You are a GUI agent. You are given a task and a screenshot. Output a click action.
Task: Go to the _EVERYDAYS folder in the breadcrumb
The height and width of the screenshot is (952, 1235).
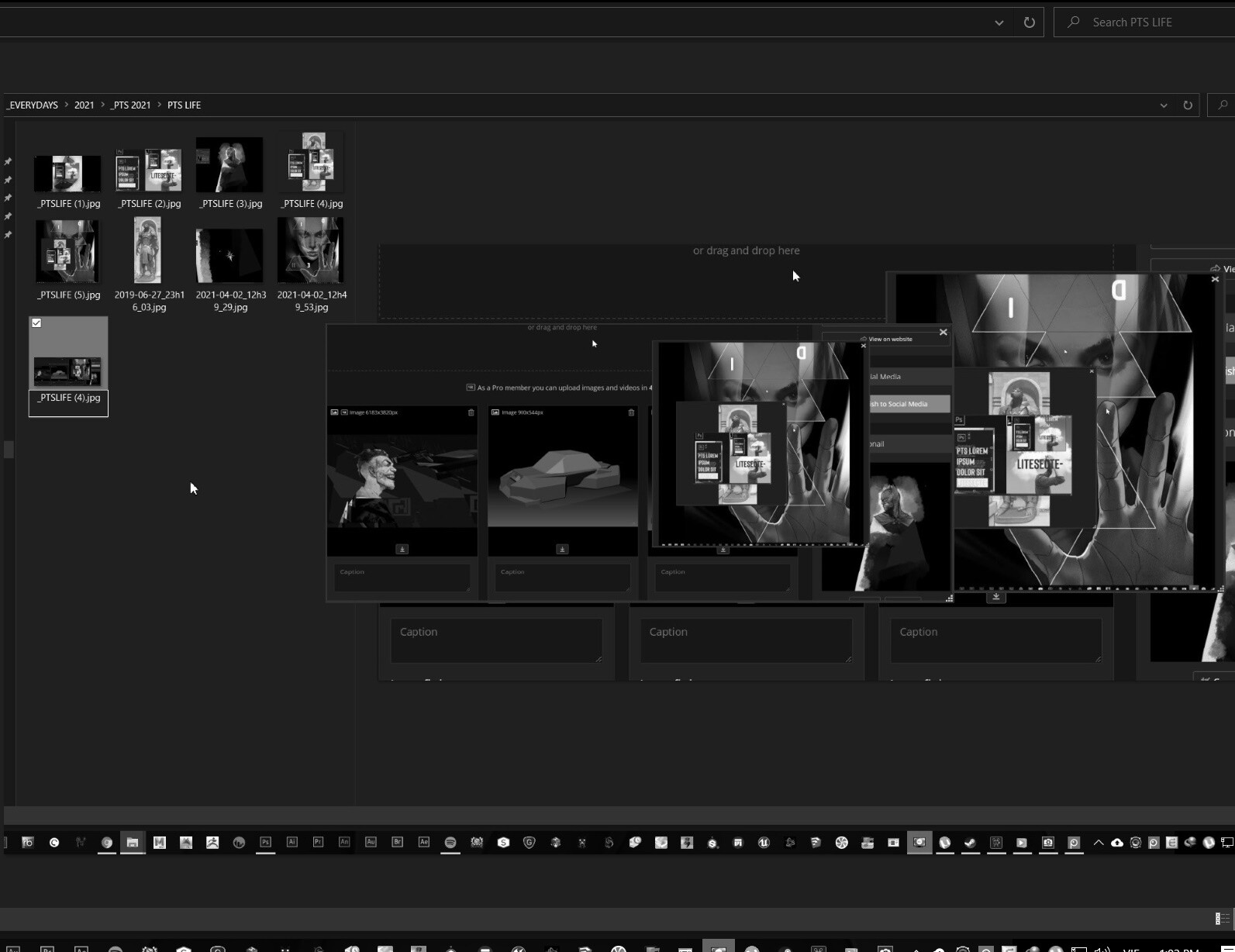[32, 105]
